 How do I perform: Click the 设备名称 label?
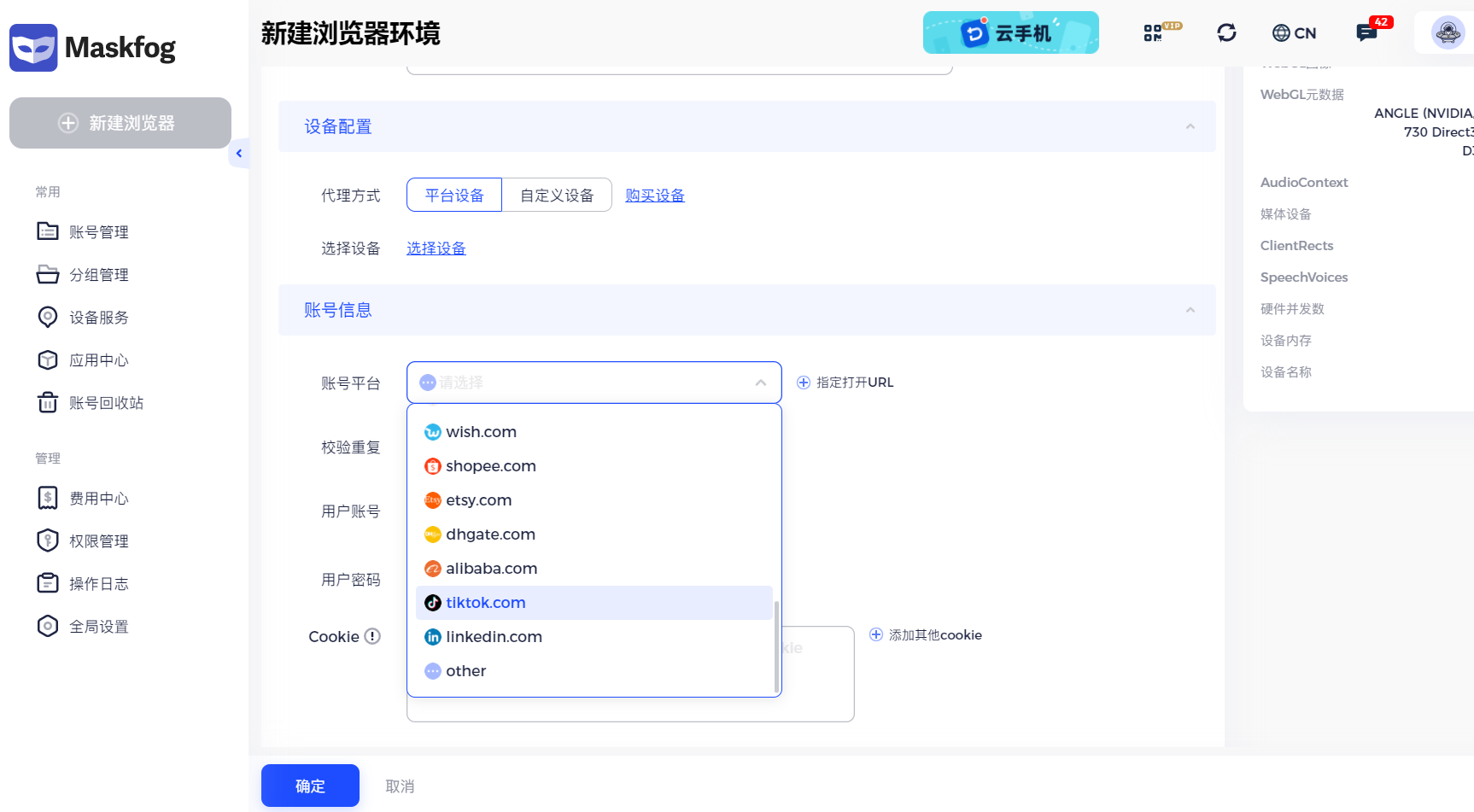coord(1286,371)
